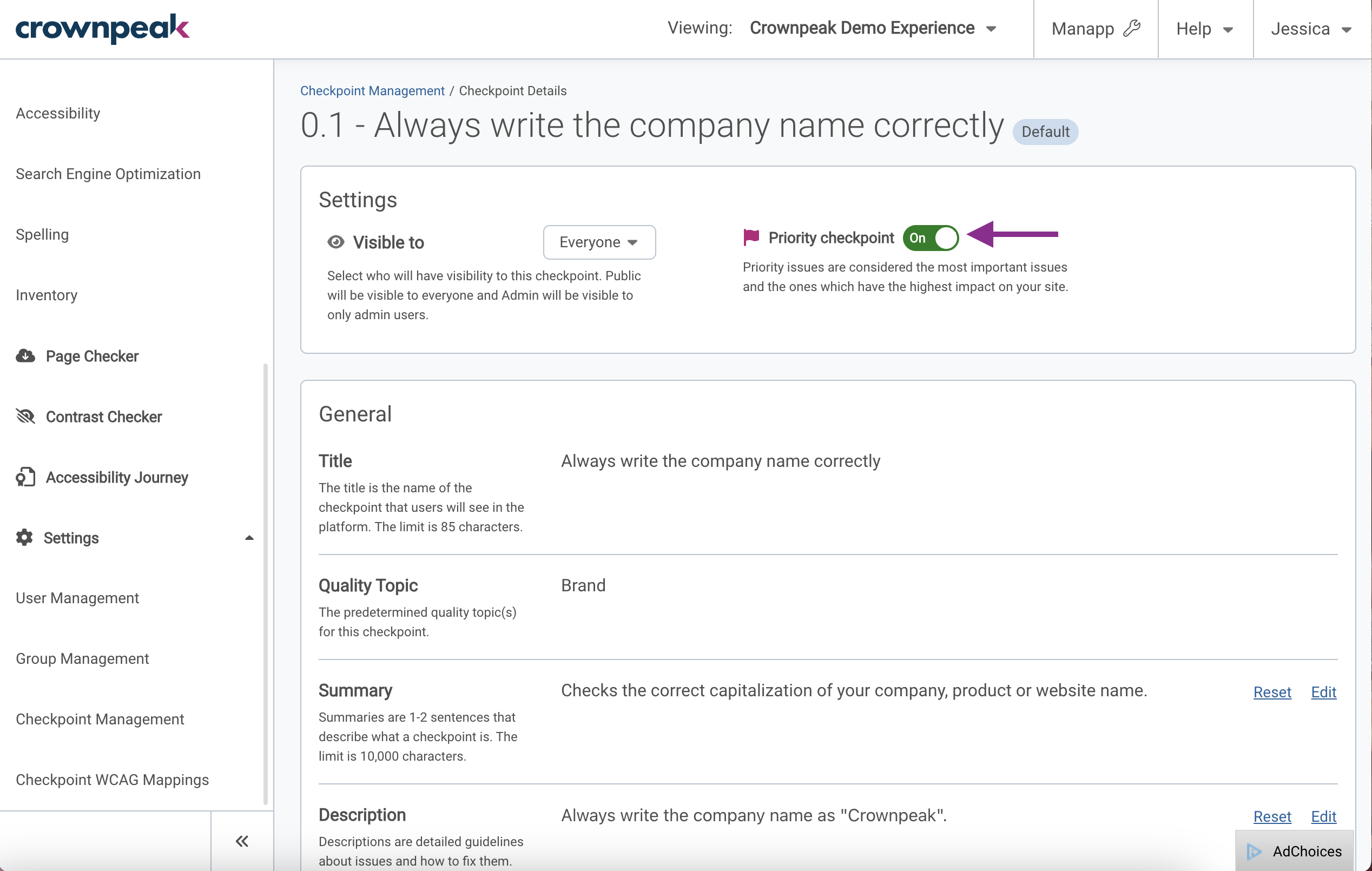Screen dimensions: 1372x871
Task: Open Page Checker
Action: pyautogui.click(x=93, y=356)
